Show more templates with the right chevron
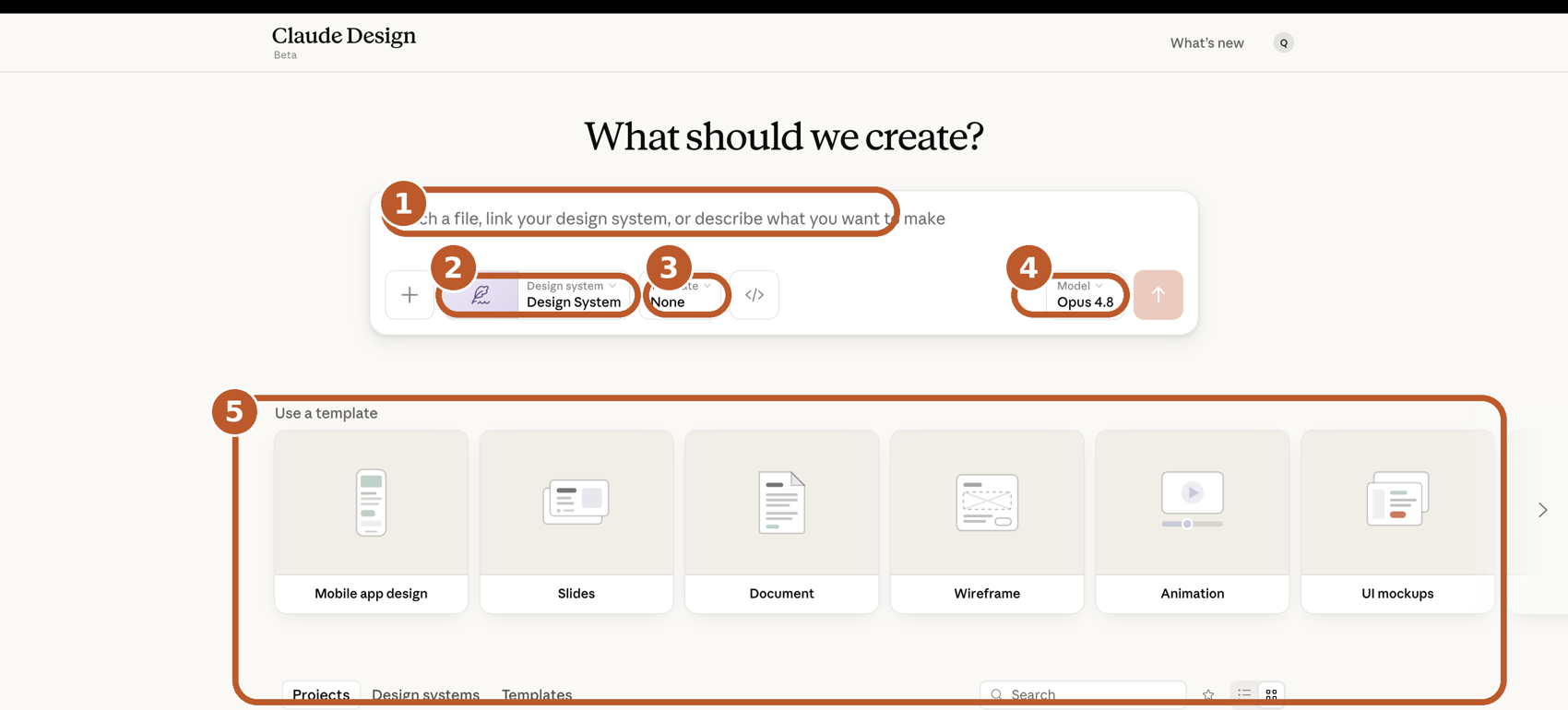 pyautogui.click(x=1542, y=510)
